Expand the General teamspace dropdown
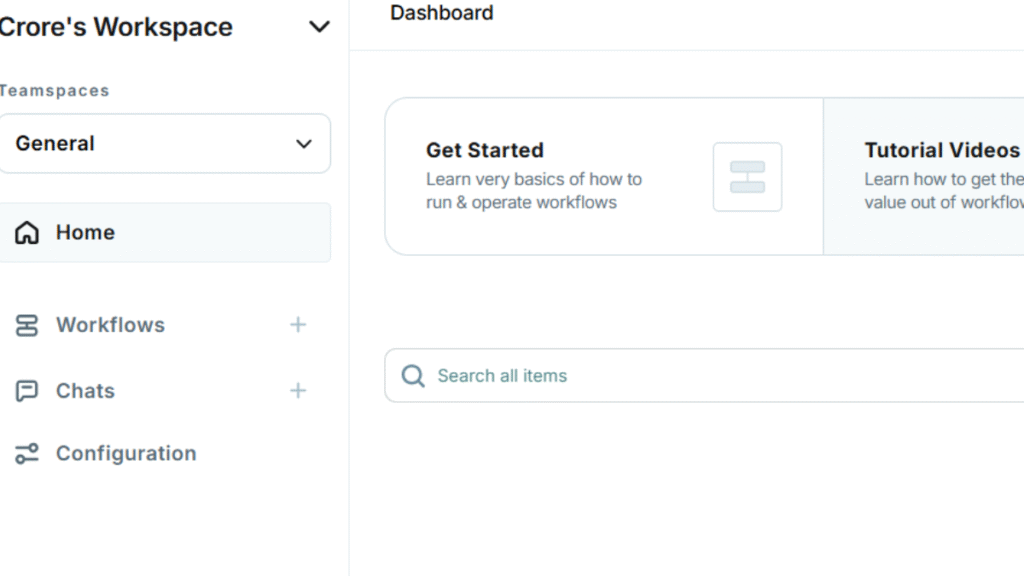The height and width of the screenshot is (576, 1024). tap(303, 143)
